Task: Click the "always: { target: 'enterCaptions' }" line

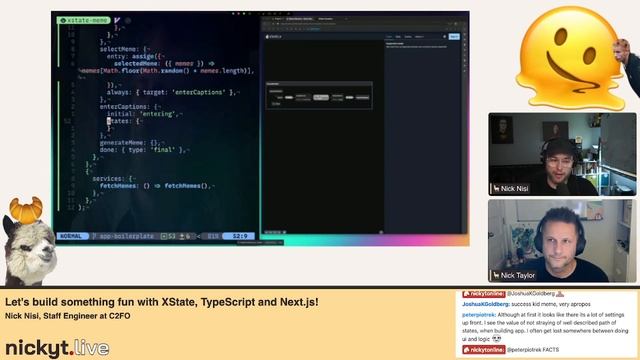Action: coord(172,93)
